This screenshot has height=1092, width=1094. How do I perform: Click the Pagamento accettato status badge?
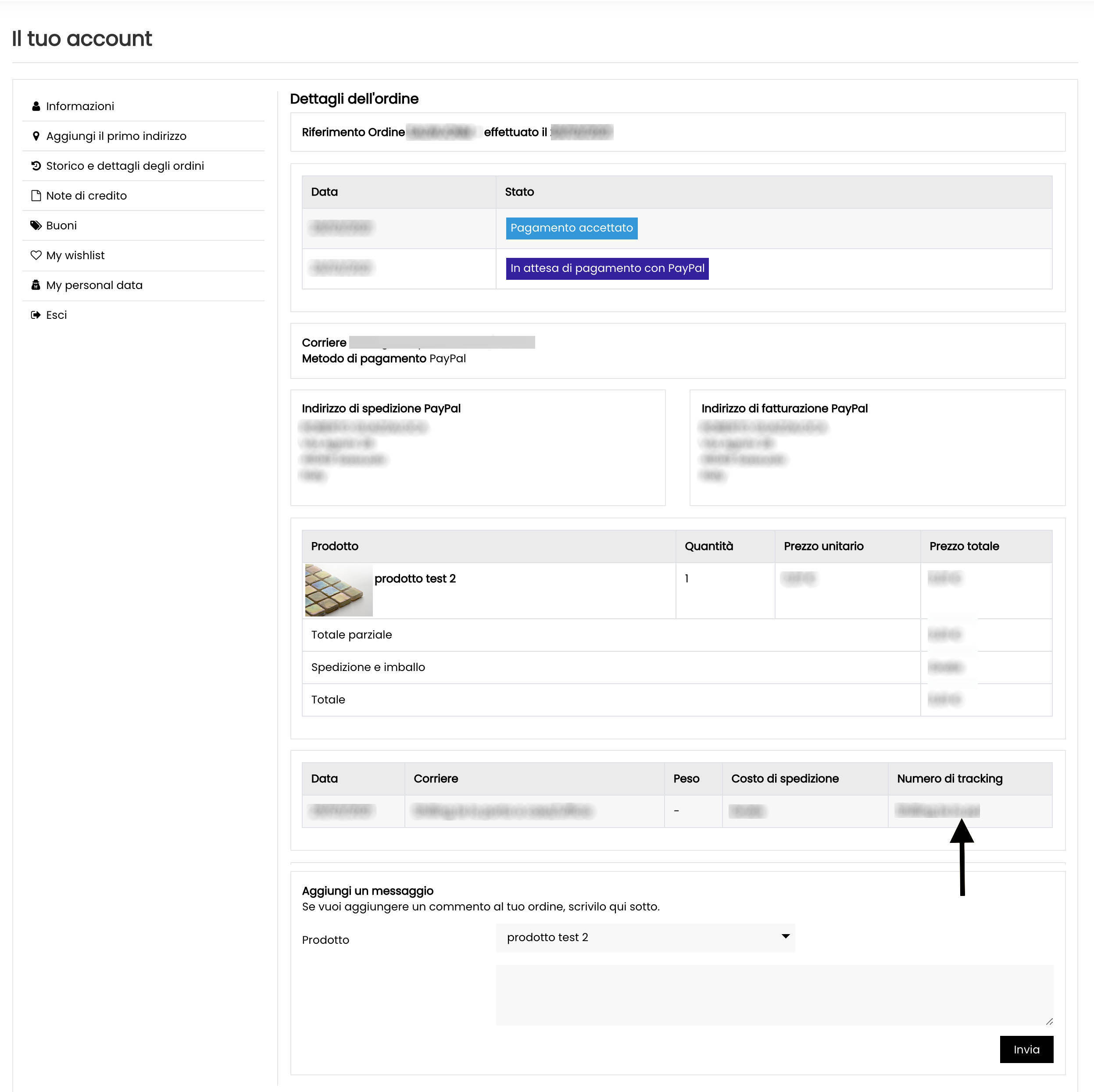click(x=572, y=228)
